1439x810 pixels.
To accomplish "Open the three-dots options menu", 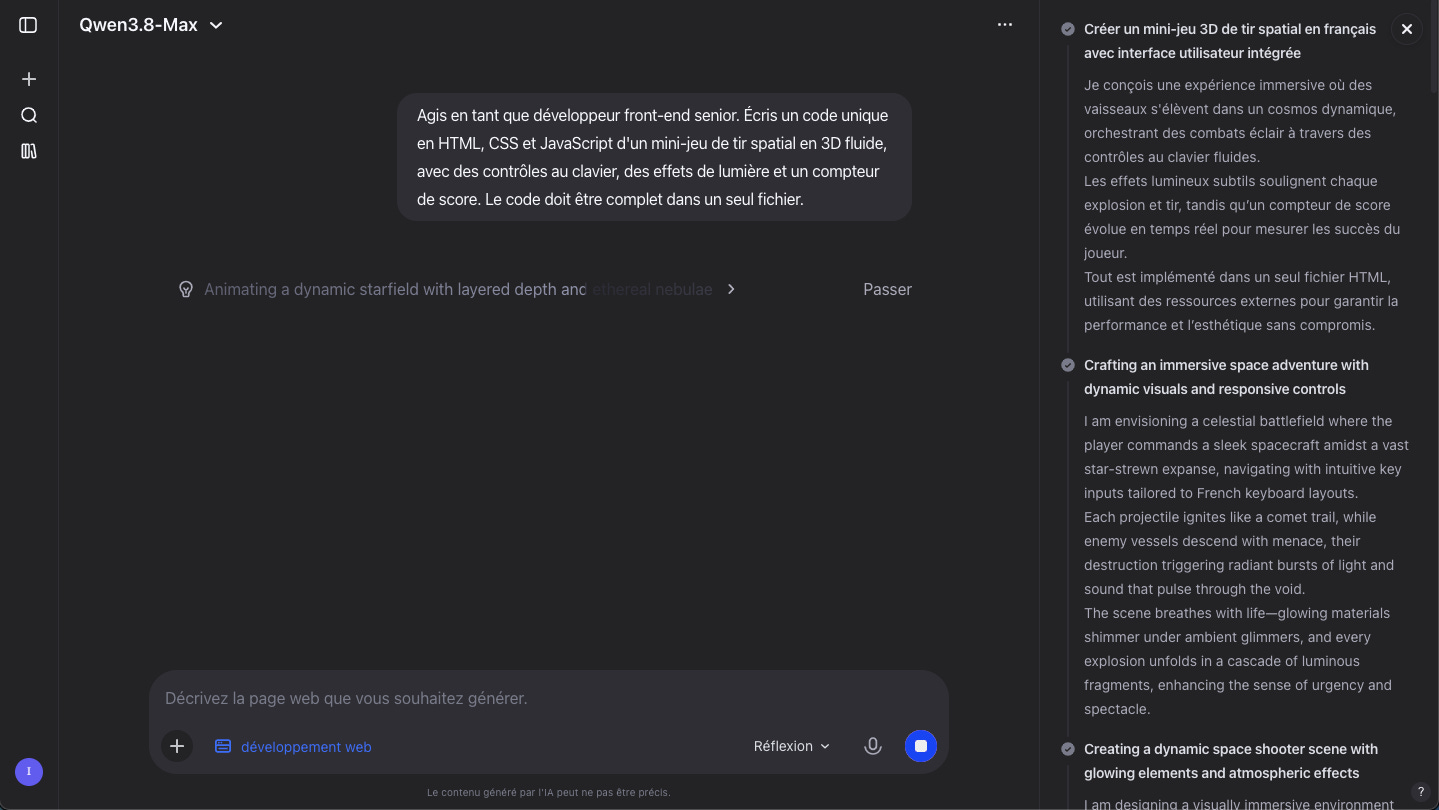I will (x=1005, y=25).
